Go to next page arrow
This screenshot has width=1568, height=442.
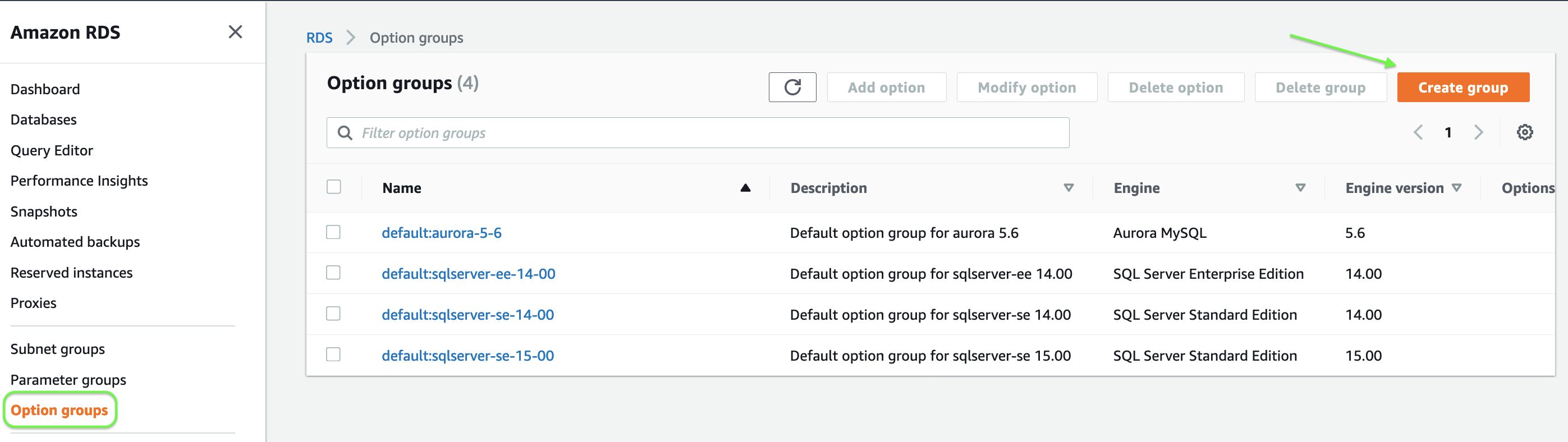pyautogui.click(x=1478, y=132)
